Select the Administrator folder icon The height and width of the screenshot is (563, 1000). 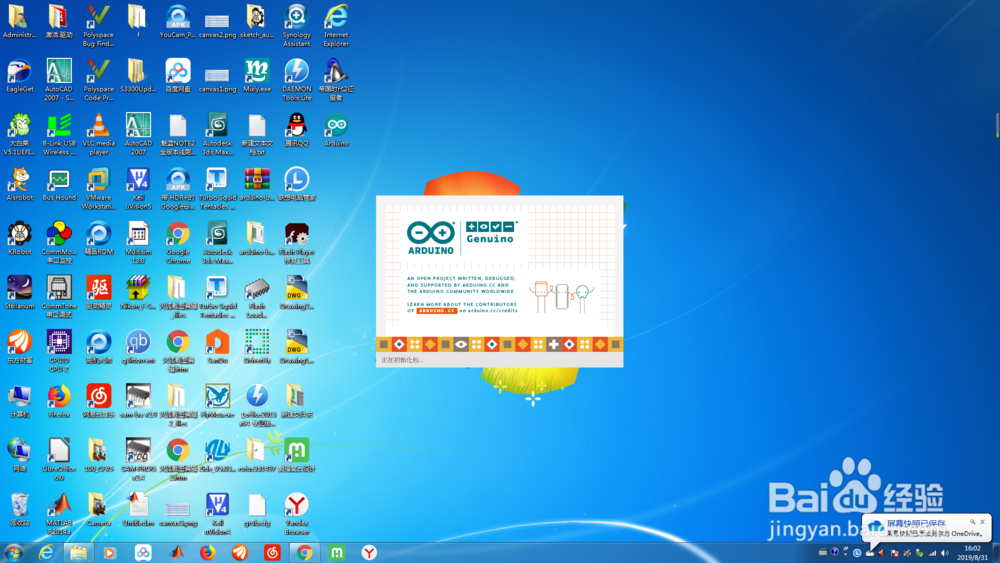coord(19,22)
